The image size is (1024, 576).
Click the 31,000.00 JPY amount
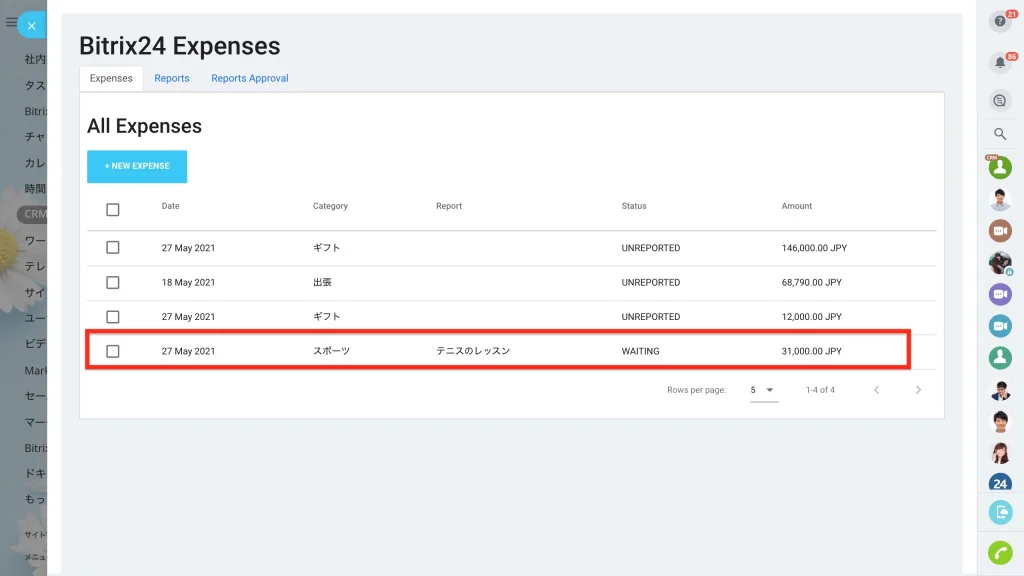tap(811, 351)
